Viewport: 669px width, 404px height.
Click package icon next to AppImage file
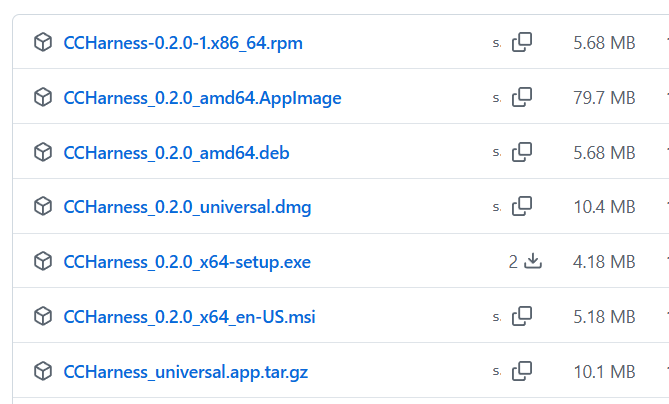[x=43, y=97]
